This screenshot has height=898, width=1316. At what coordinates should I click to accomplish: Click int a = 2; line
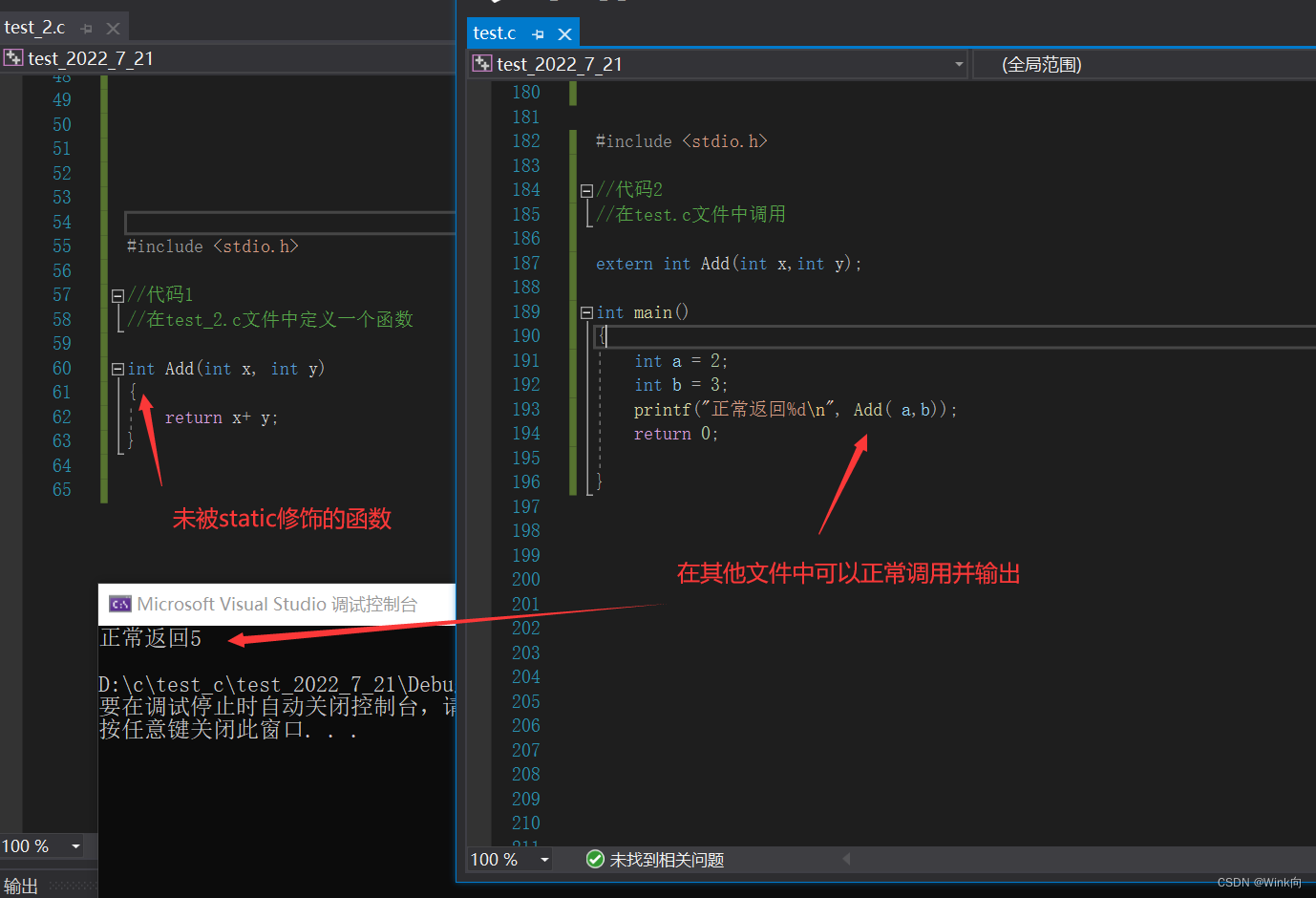(681, 361)
